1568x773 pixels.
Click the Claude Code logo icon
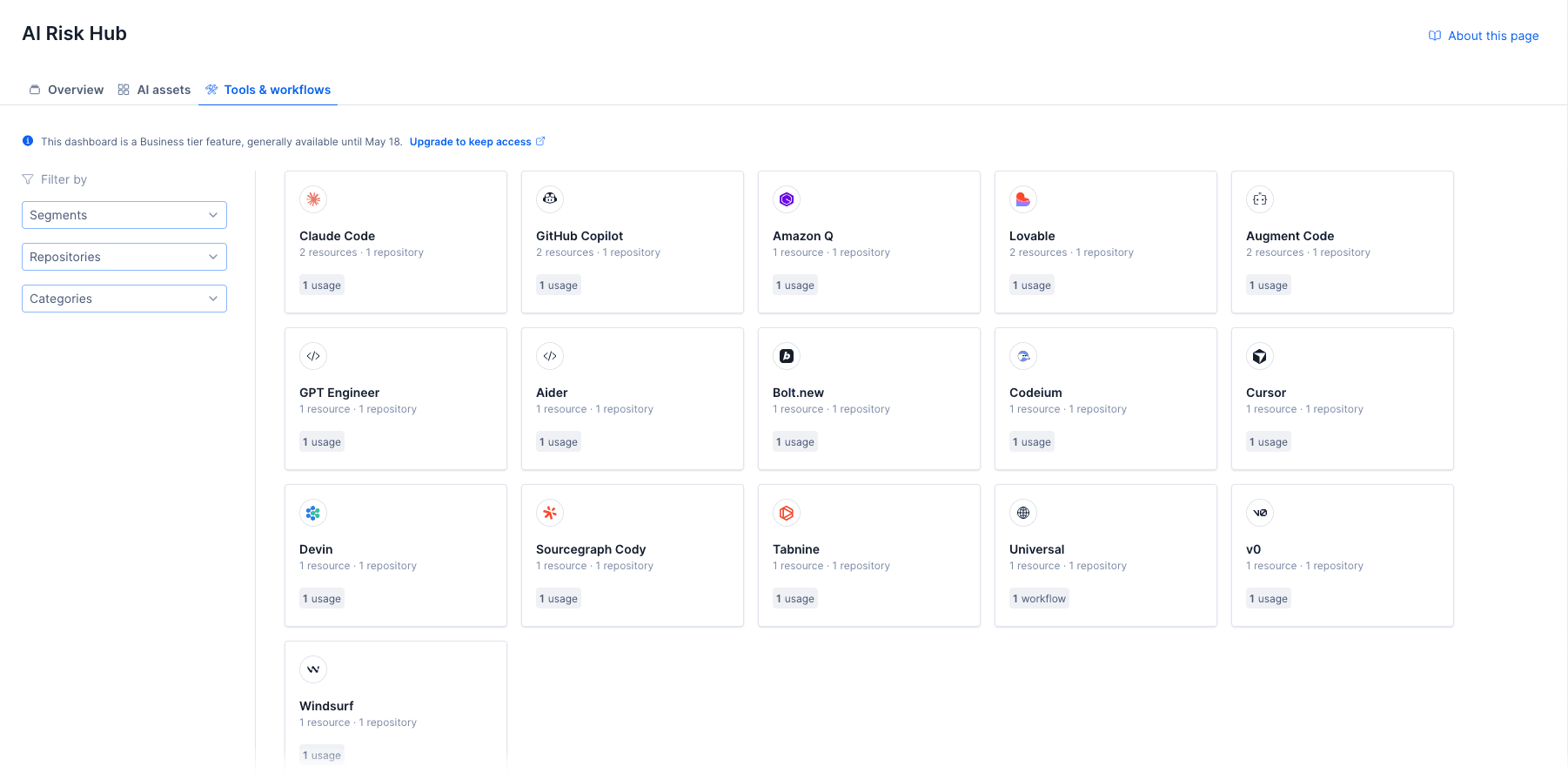313,199
